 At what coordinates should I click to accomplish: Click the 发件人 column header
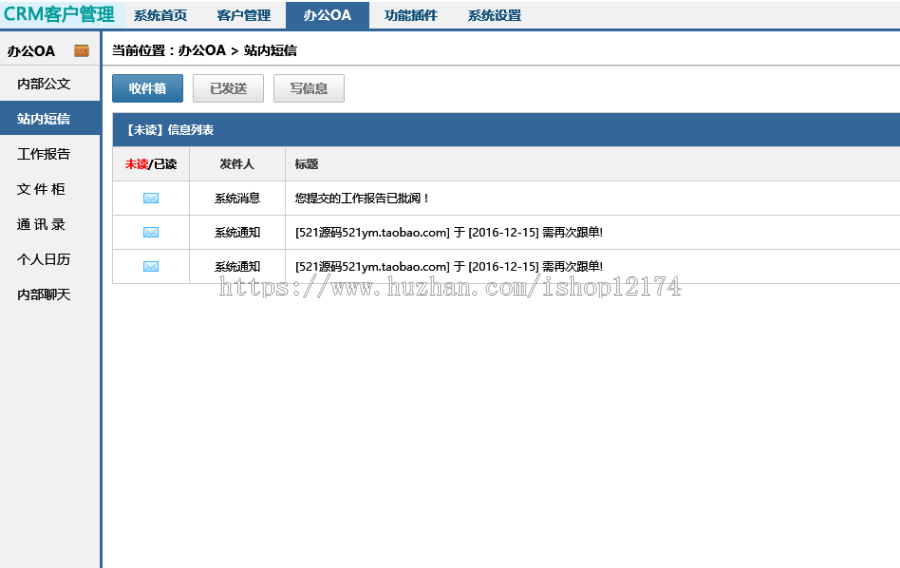click(237, 164)
